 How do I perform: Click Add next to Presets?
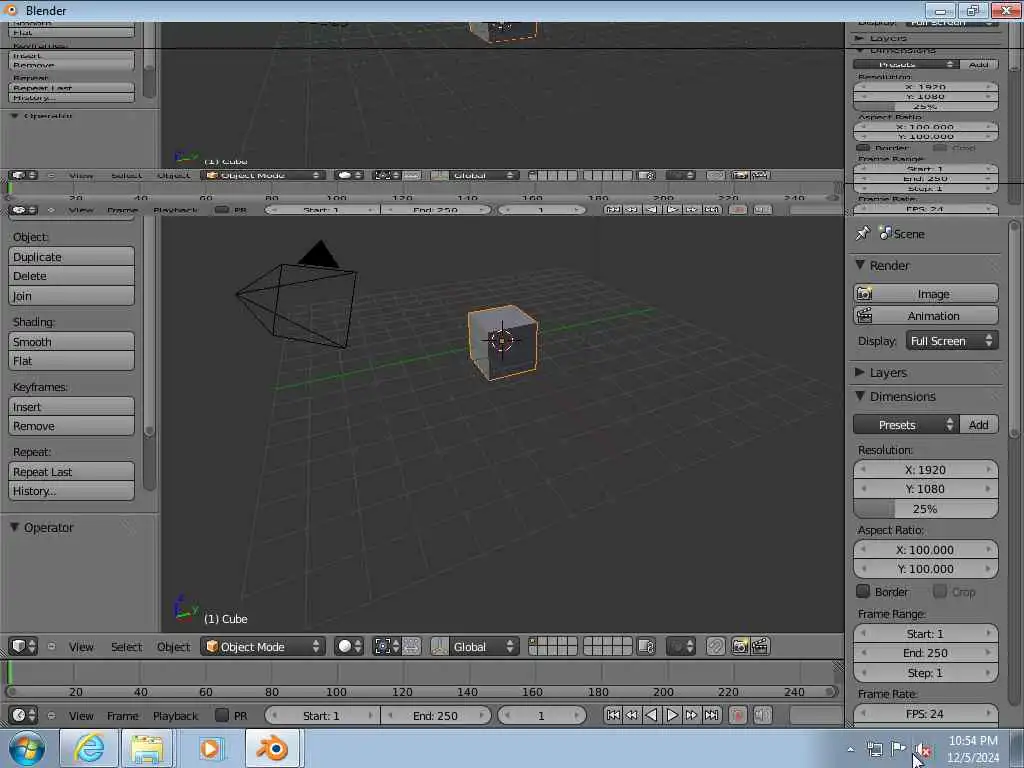pyautogui.click(x=978, y=424)
